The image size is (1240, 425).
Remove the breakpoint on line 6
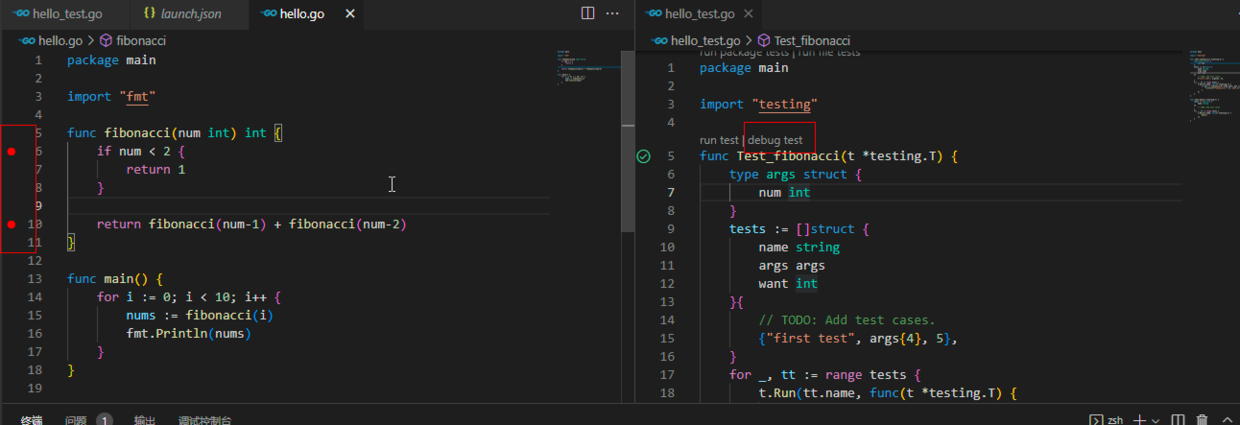[12, 151]
